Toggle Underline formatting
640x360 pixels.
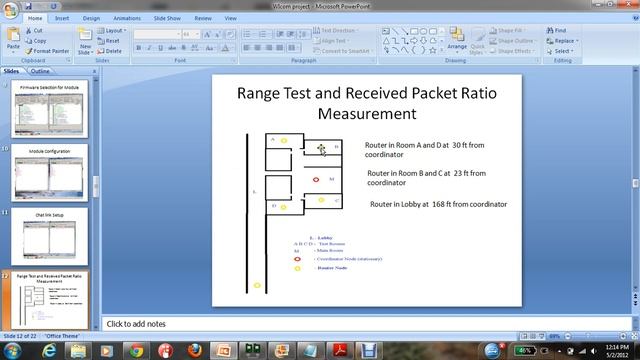(x=160, y=48)
